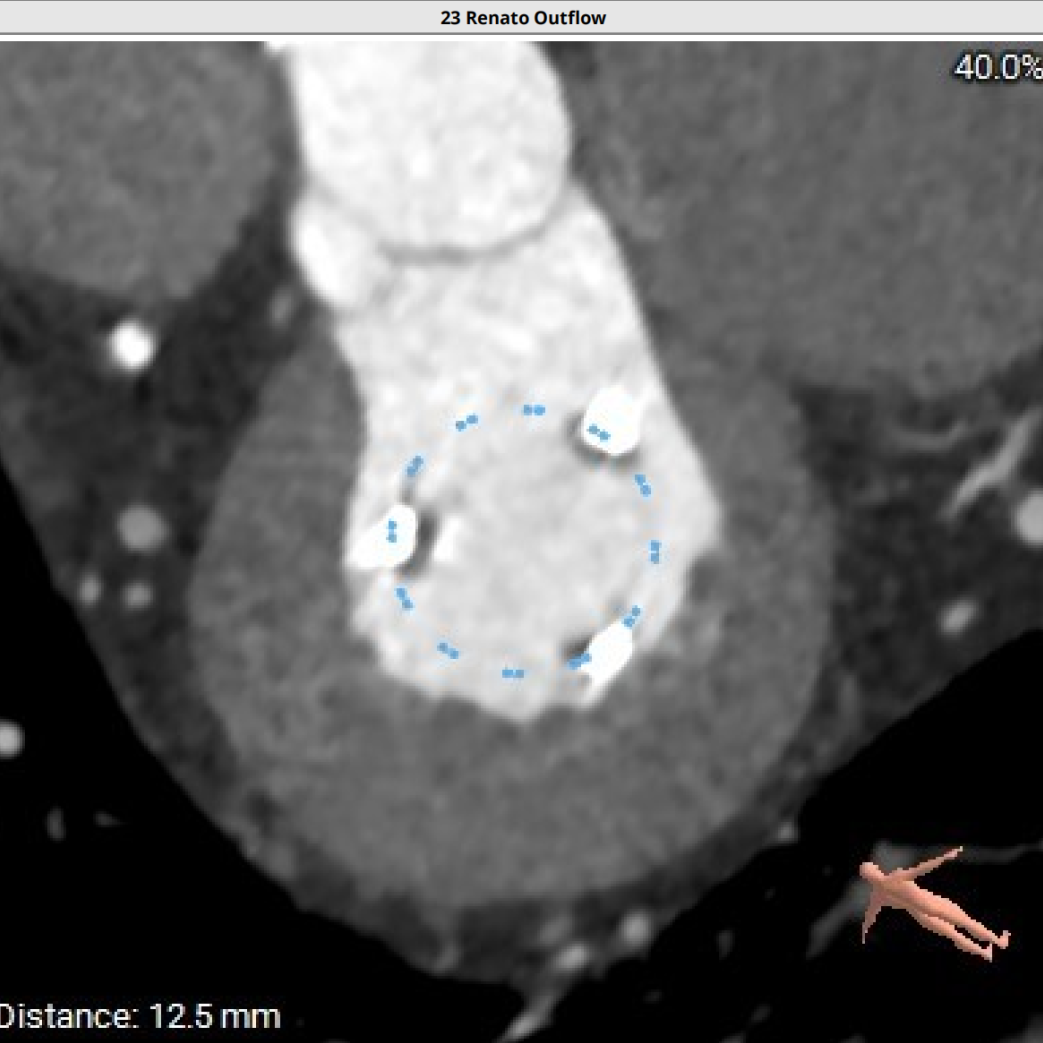Pick the rightmost blue marker on the ring
The height and width of the screenshot is (1043, 1043).
pos(655,552)
